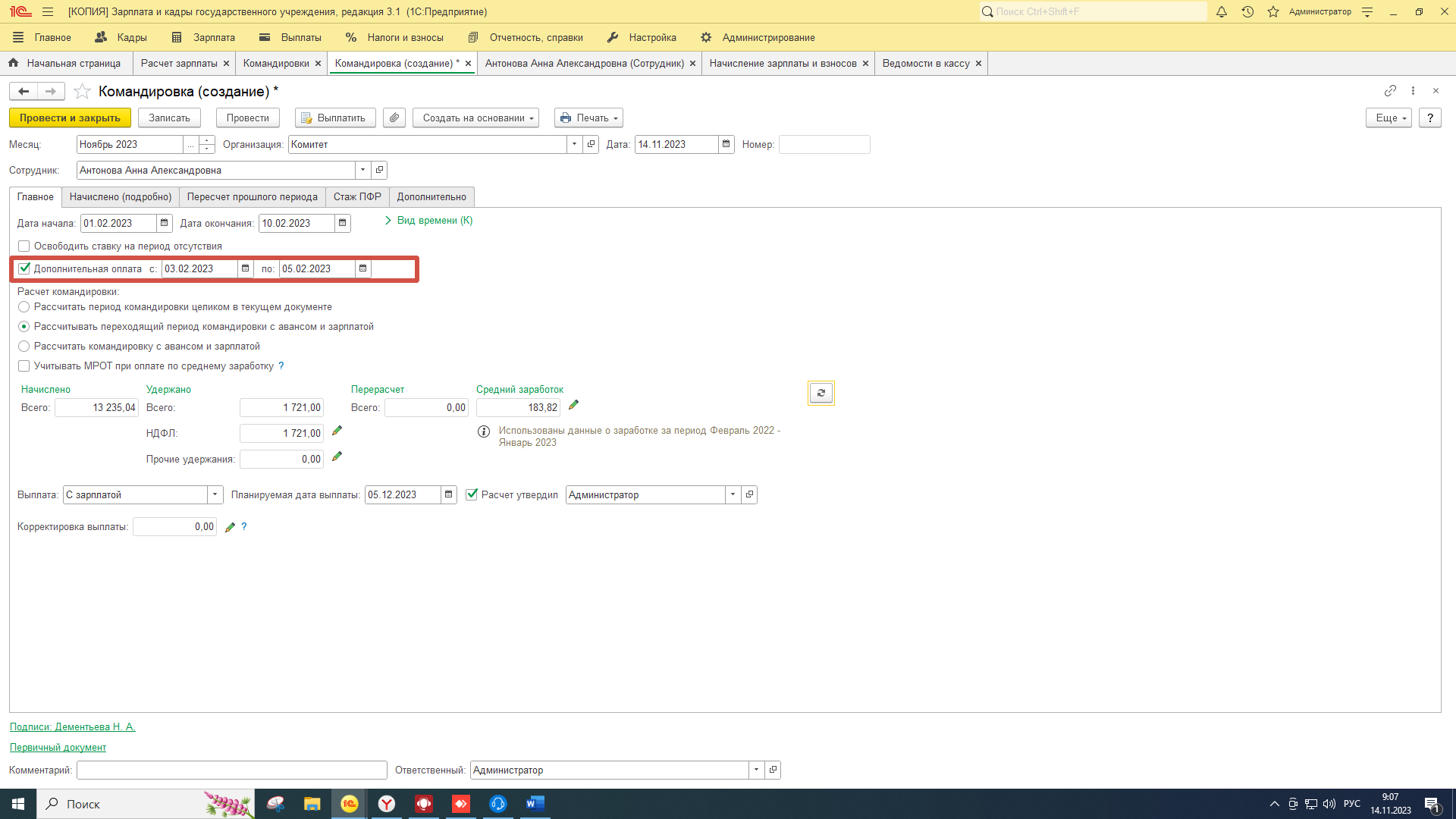1456x819 pixels.
Task: Open the functions hamburger menu beside 1C logo
Action: click(x=48, y=11)
